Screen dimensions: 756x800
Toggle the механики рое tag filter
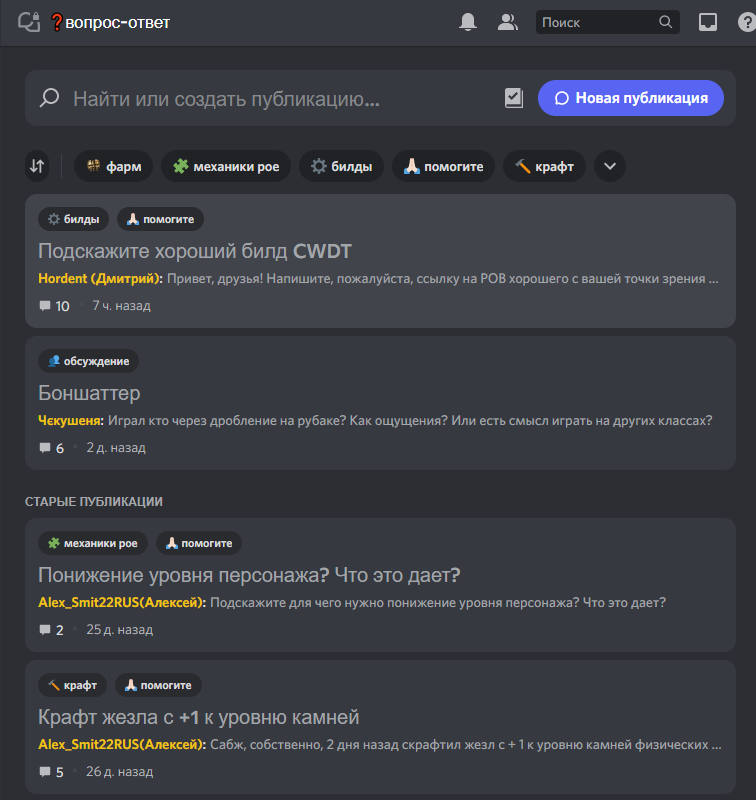226,166
